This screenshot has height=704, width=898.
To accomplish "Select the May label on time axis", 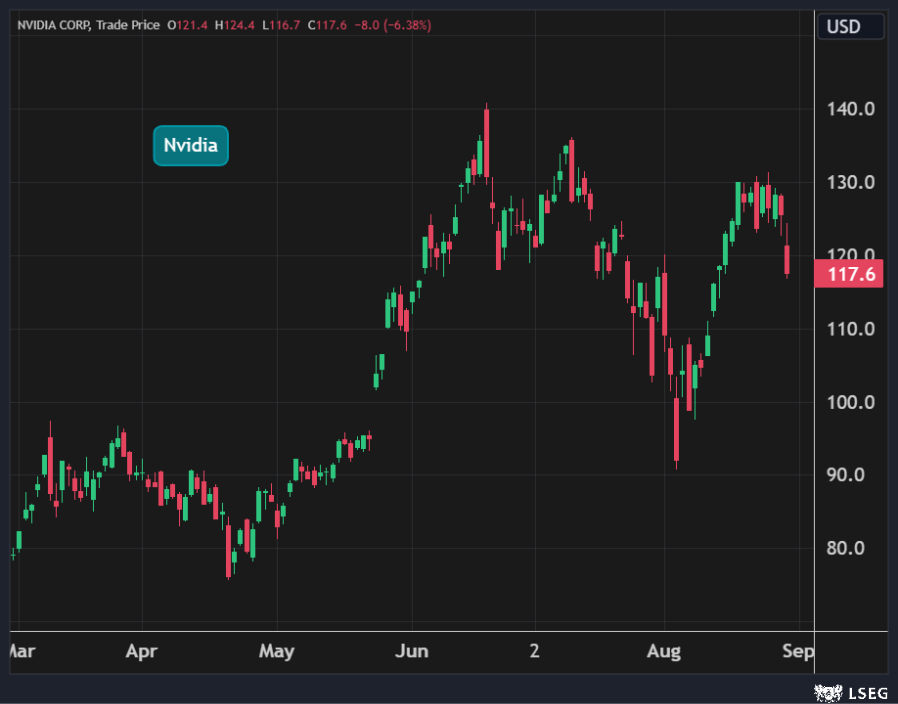I will (276, 652).
